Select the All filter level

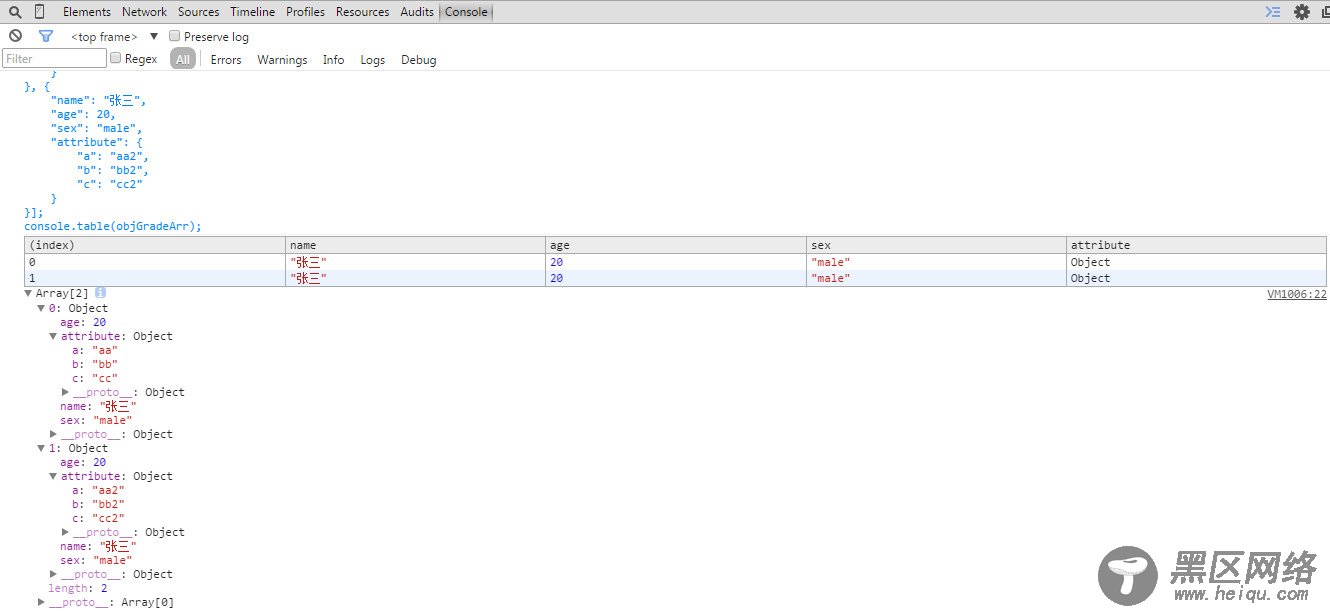183,60
